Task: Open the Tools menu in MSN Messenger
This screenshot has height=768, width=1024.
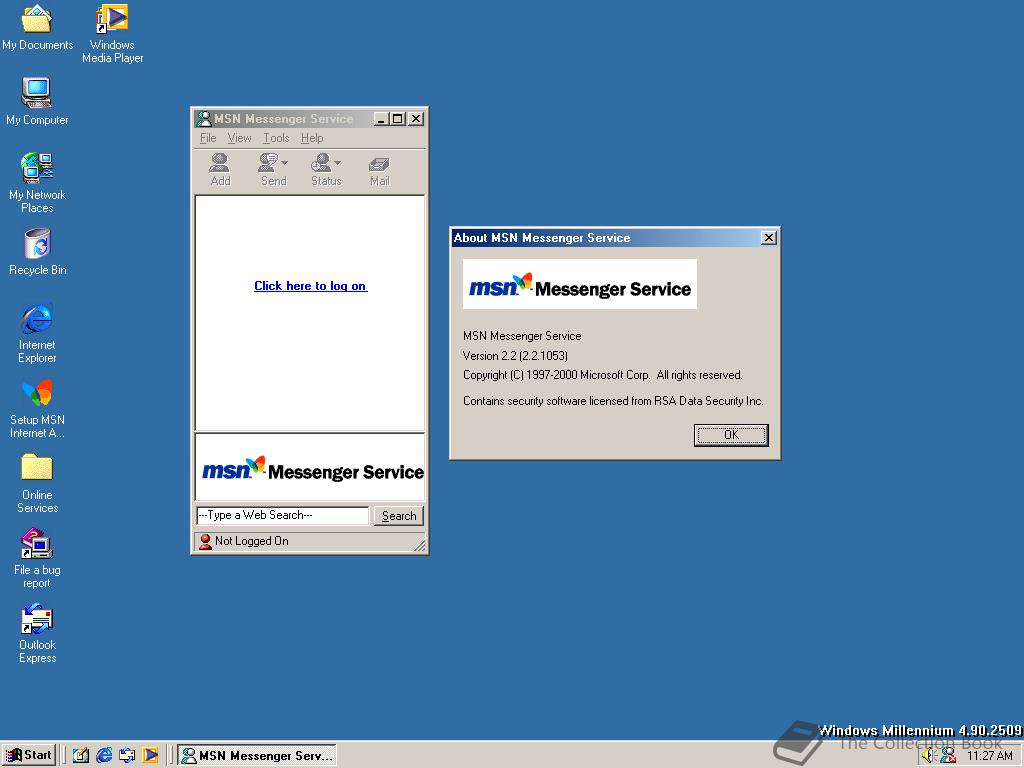Action: (x=276, y=138)
